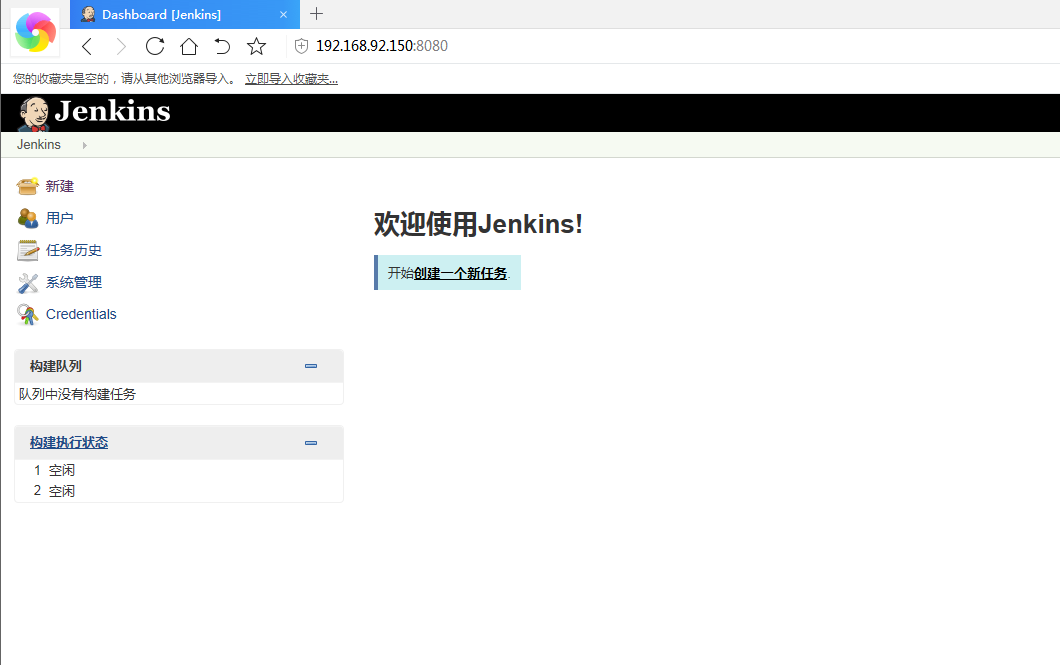This screenshot has width=1060, height=665.
Task: Go back with browser back arrow
Action: (87, 46)
